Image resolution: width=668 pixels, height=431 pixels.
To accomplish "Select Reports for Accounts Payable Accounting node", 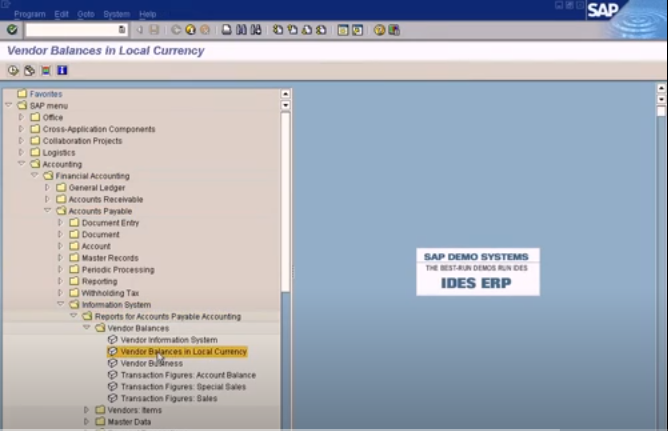I will (x=168, y=316).
